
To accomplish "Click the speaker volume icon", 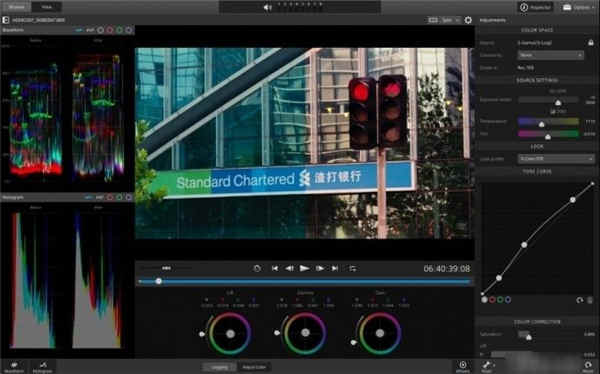I will point(267,7).
